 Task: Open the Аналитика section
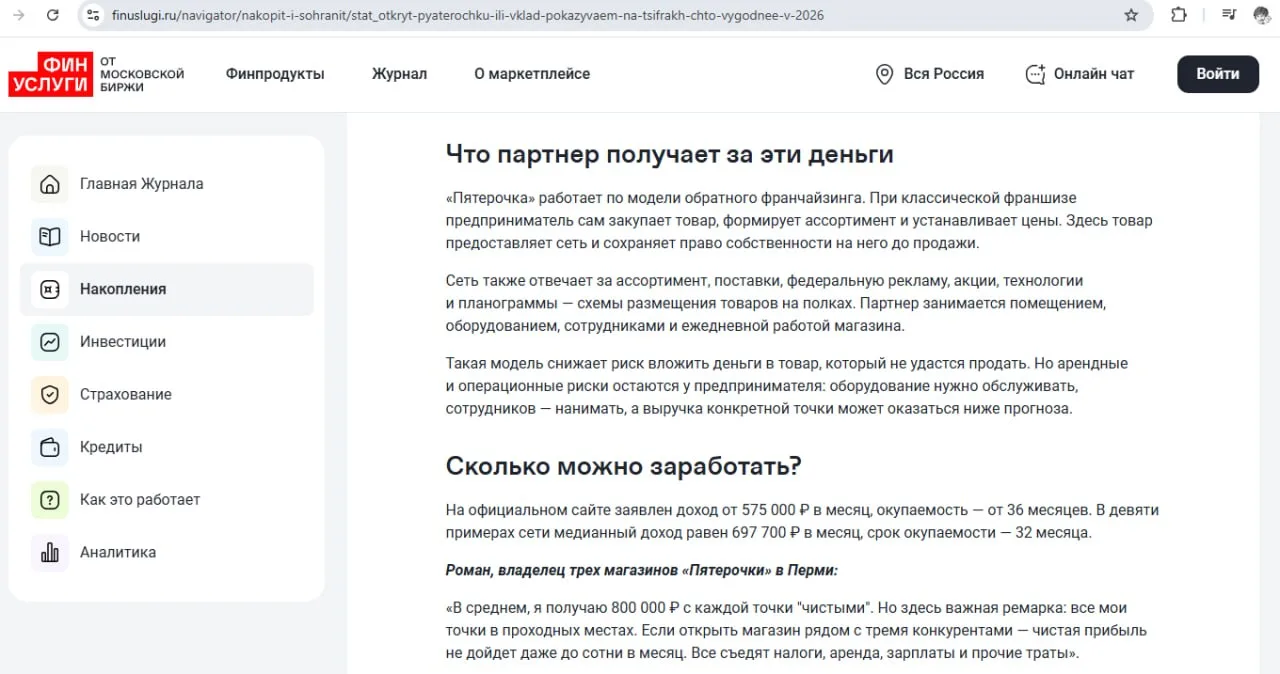click(167, 552)
